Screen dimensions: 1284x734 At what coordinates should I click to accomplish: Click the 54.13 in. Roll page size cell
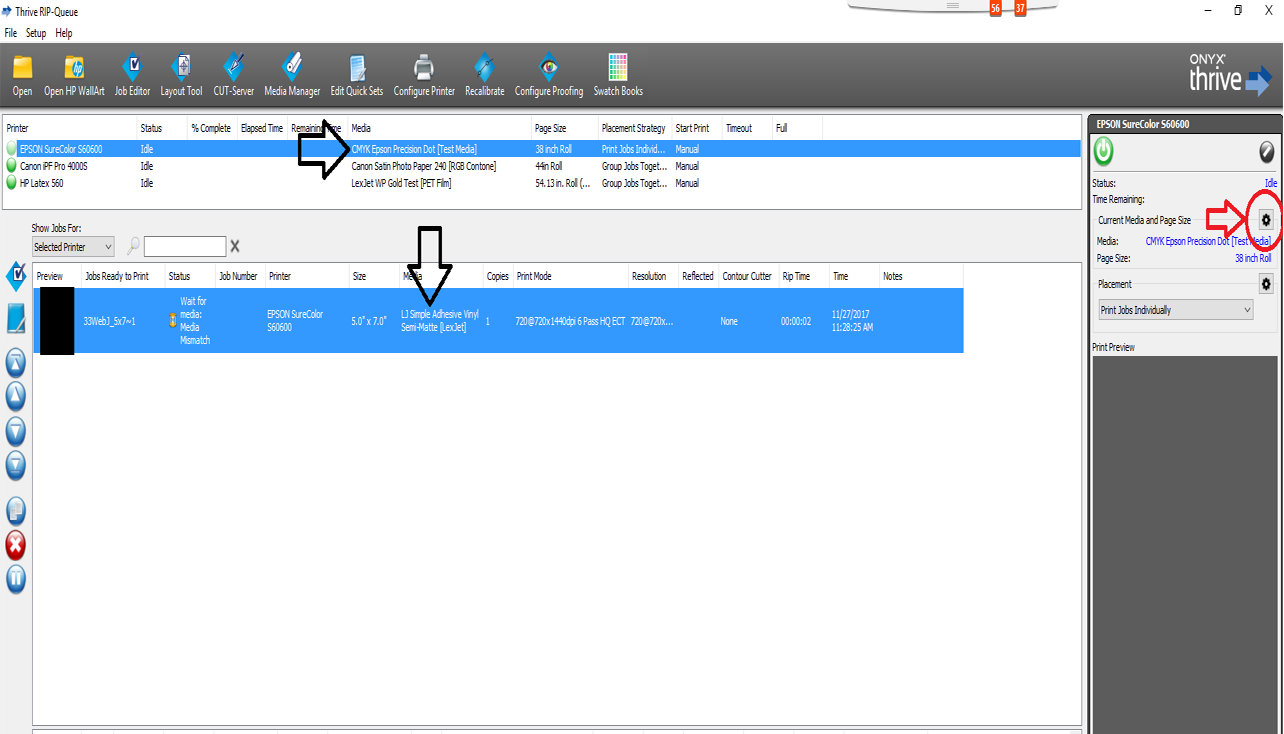563,183
